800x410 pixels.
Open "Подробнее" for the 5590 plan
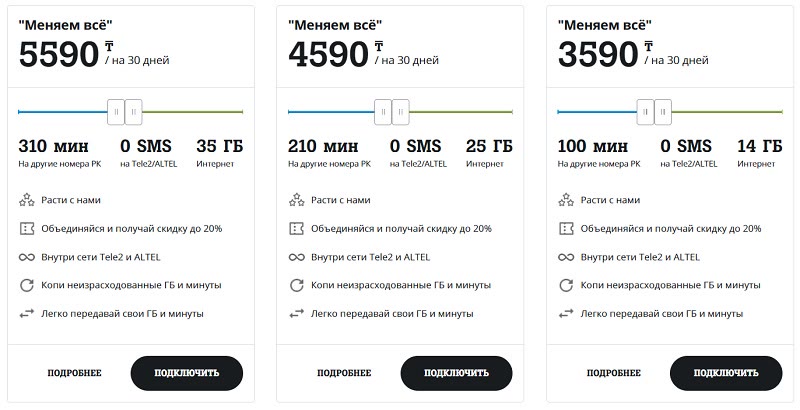pos(74,373)
